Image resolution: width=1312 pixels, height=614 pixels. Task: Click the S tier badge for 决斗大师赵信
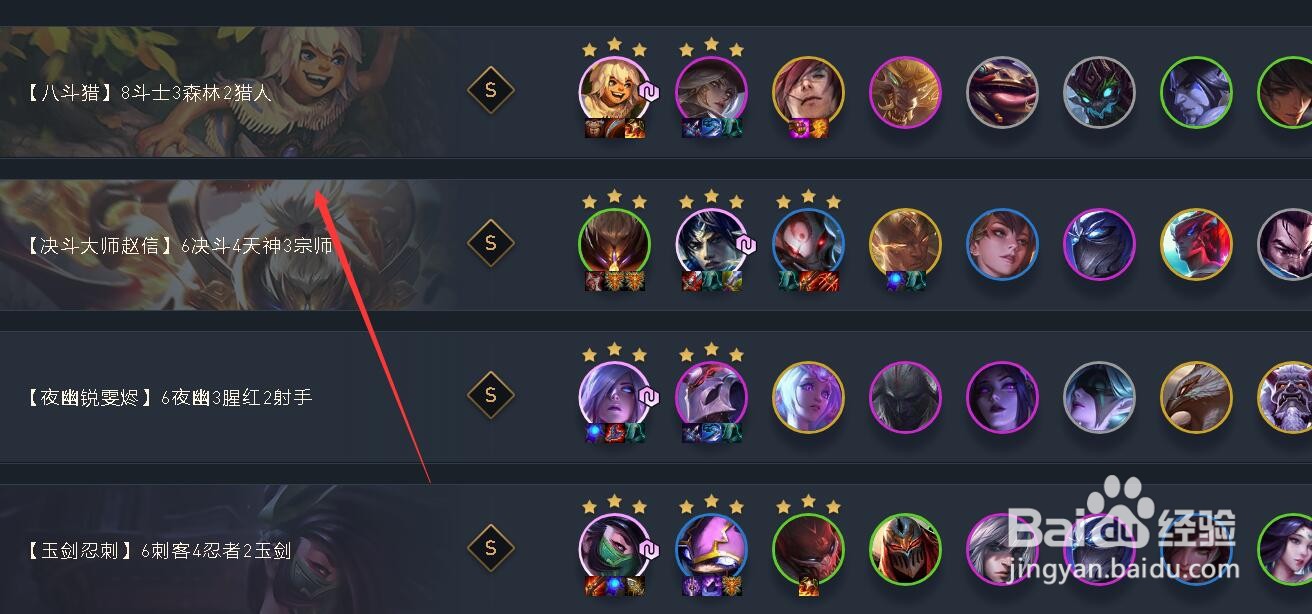pyautogui.click(x=490, y=243)
